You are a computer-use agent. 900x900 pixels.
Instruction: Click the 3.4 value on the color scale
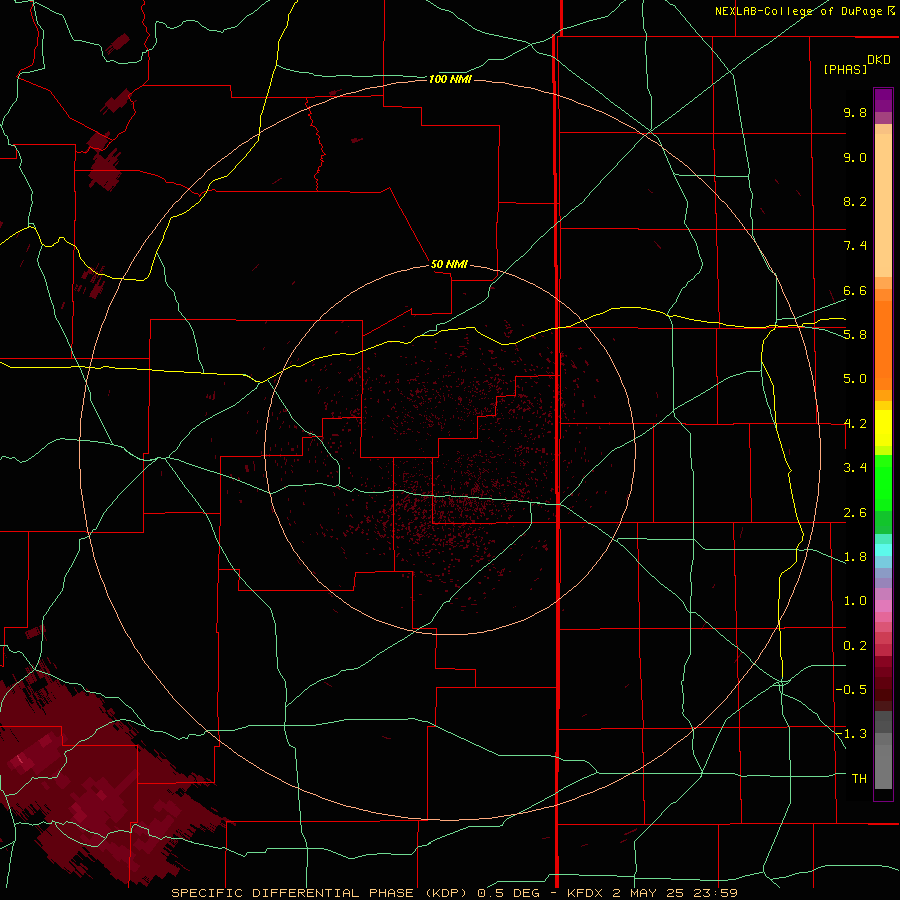click(855, 468)
